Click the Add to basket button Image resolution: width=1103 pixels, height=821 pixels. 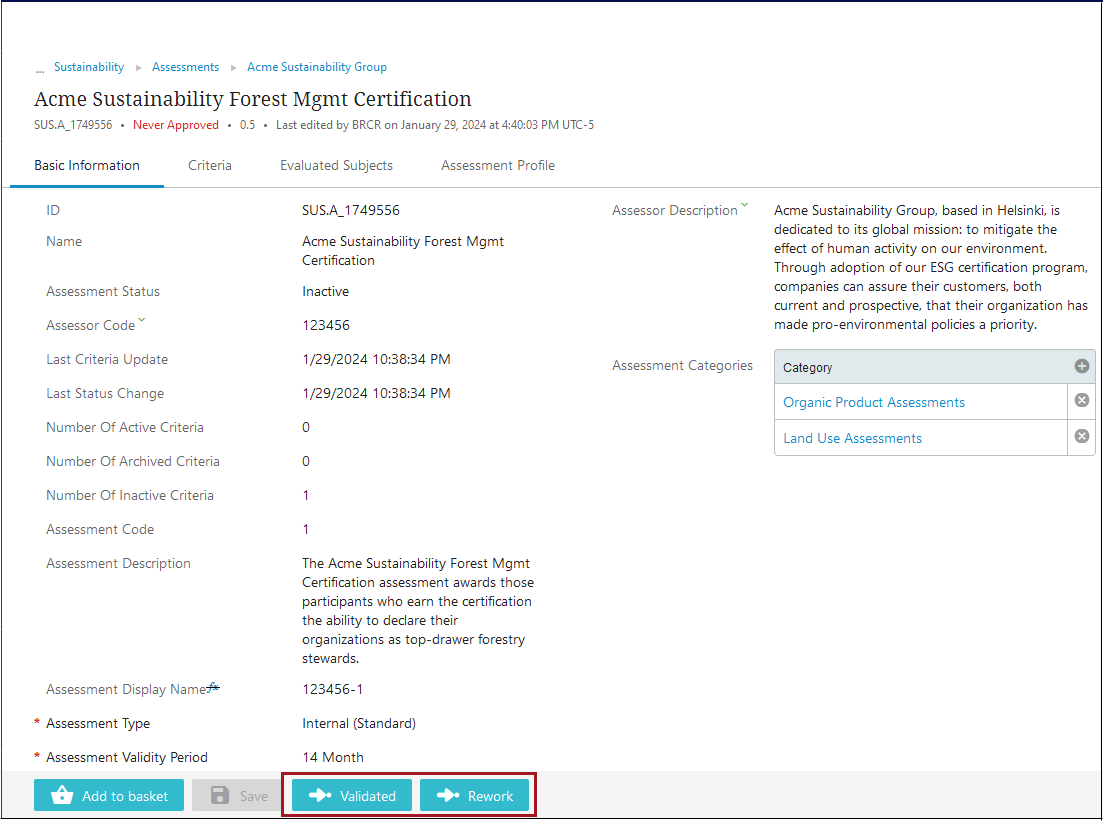pos(109,796)
